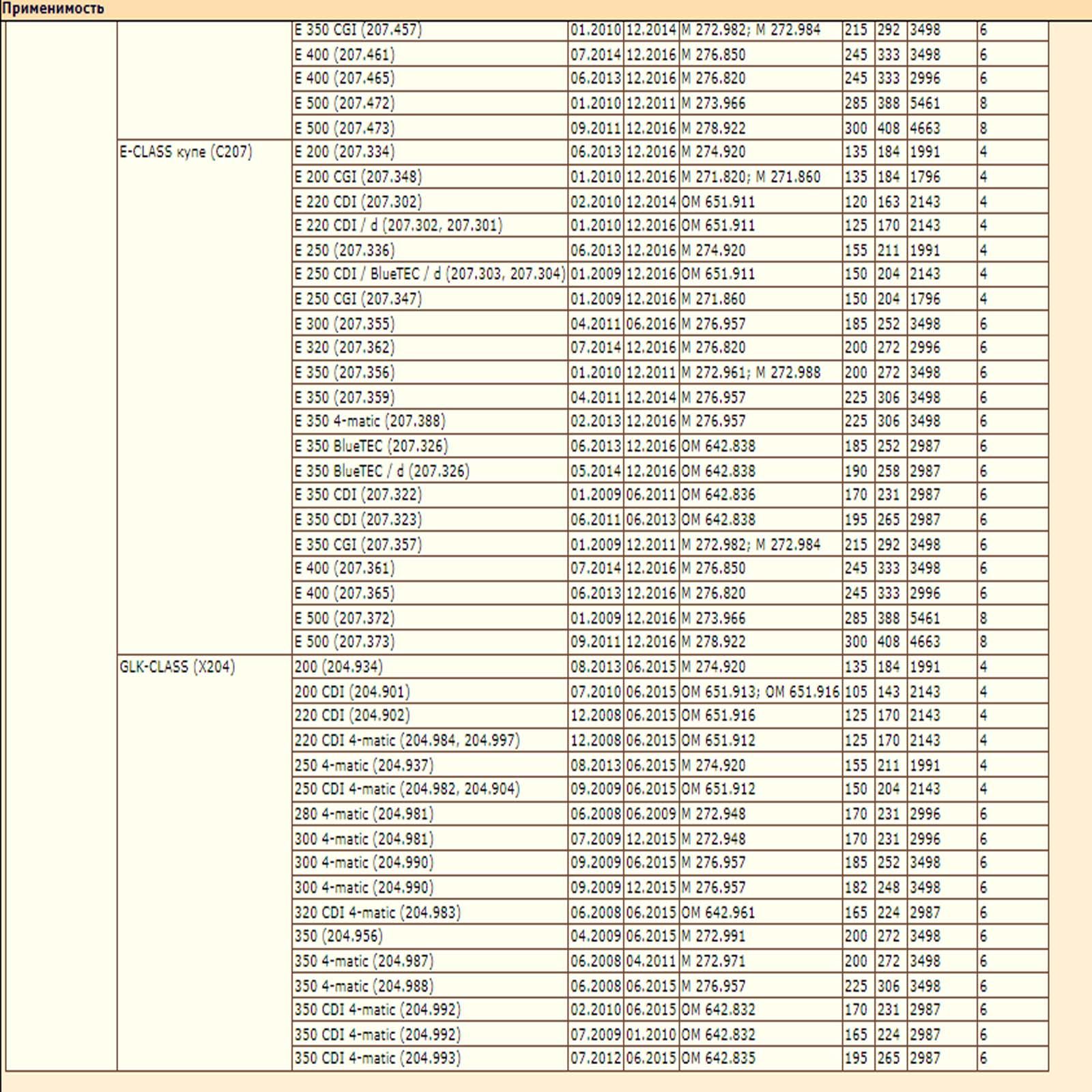Select the E-CLASS купе (C207) model cell
Image resolution: width=1092 pixels, height=1092 pixels.
[186, 152]
